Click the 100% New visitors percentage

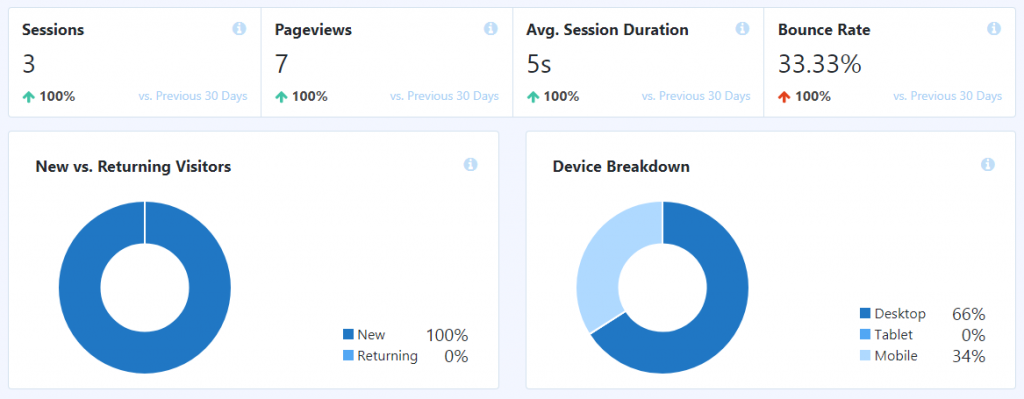pyautogui.click(x=447, y=335)
